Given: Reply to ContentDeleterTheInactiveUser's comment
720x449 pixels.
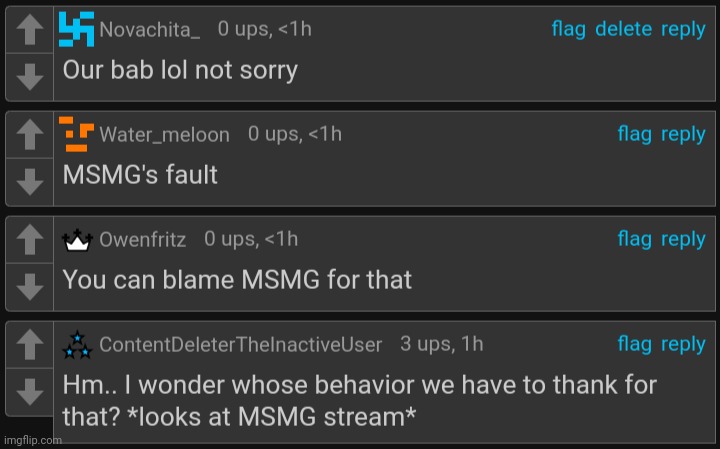Looking at the screenshot, I should pos(683,344).
